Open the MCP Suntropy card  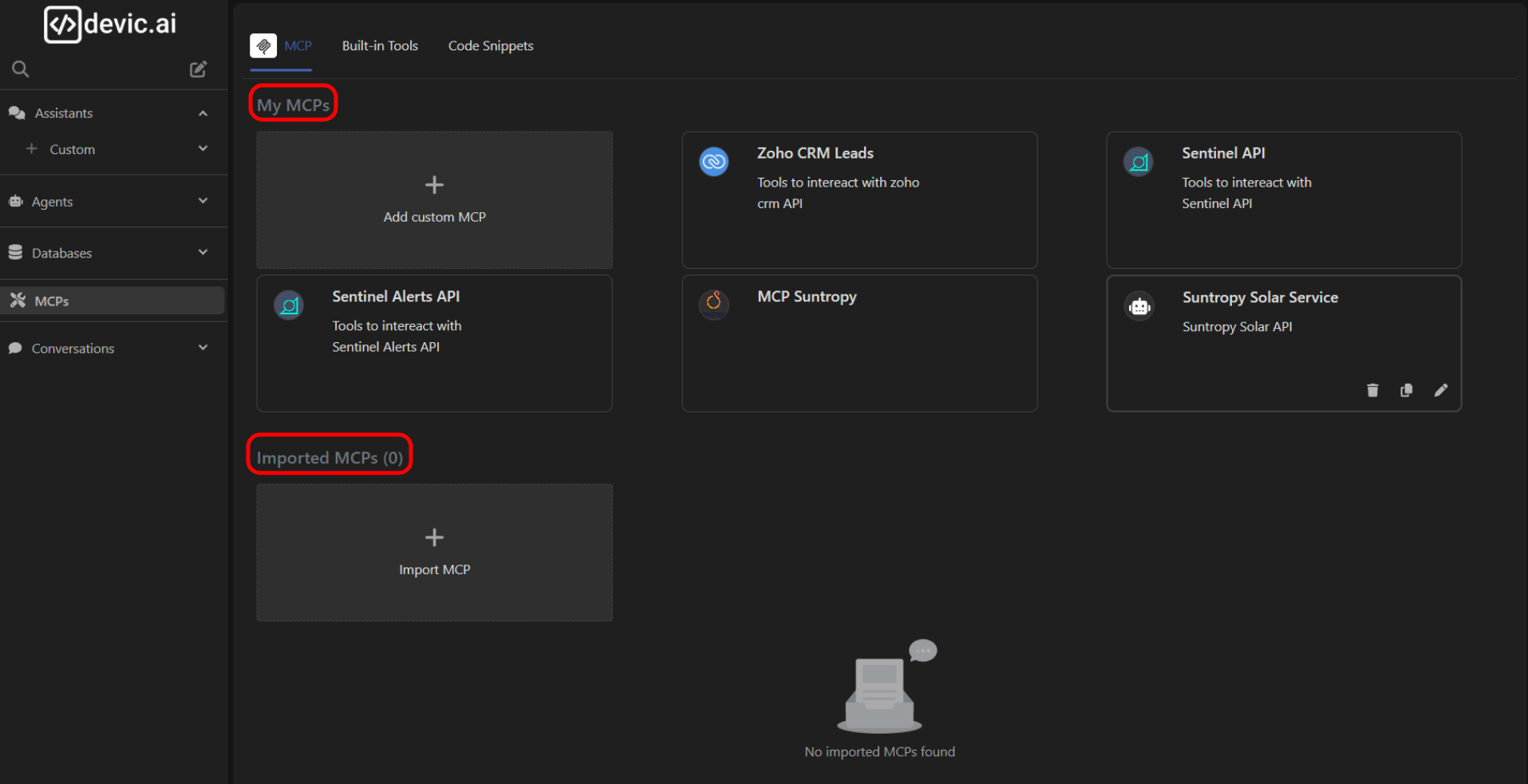[859, 344]
